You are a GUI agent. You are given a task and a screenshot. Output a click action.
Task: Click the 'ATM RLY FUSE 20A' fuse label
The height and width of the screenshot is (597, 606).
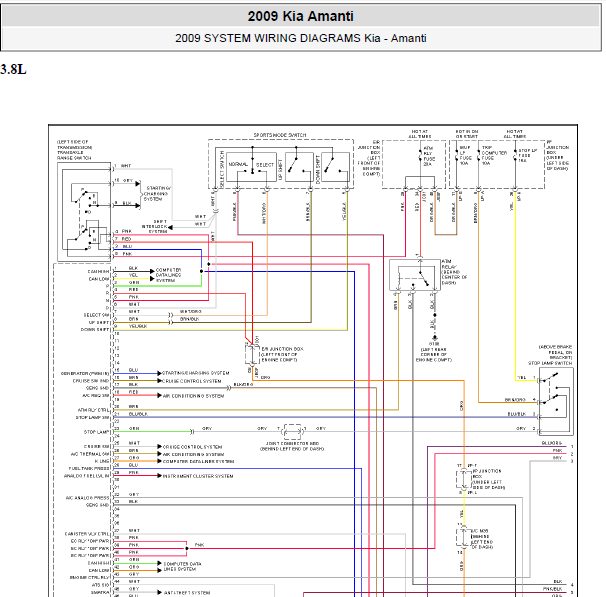[x=429, y=156]
